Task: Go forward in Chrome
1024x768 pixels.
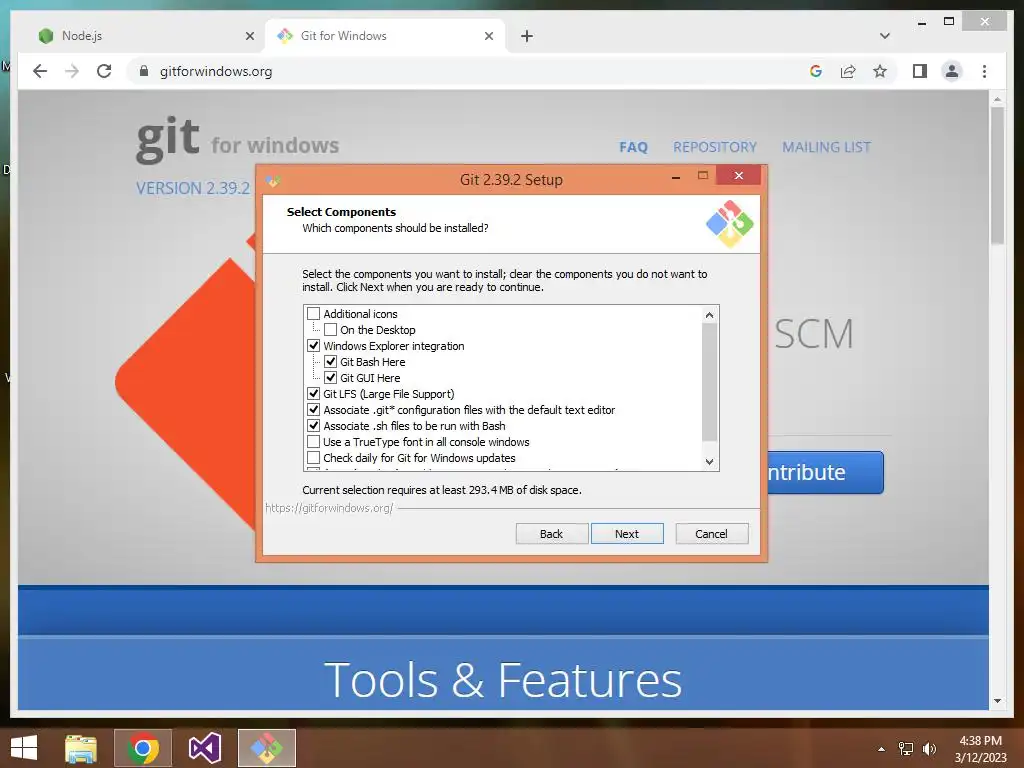Action: (x=72, y=71)
